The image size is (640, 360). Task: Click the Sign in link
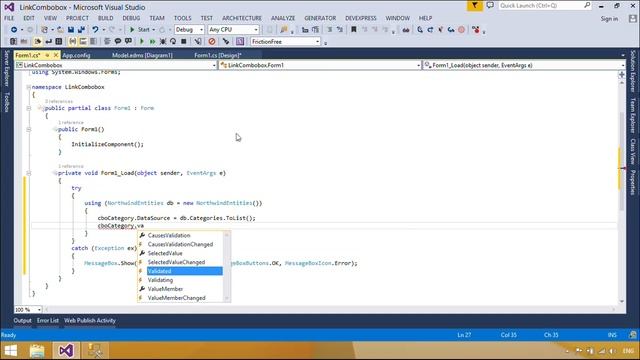coord(609,19)
